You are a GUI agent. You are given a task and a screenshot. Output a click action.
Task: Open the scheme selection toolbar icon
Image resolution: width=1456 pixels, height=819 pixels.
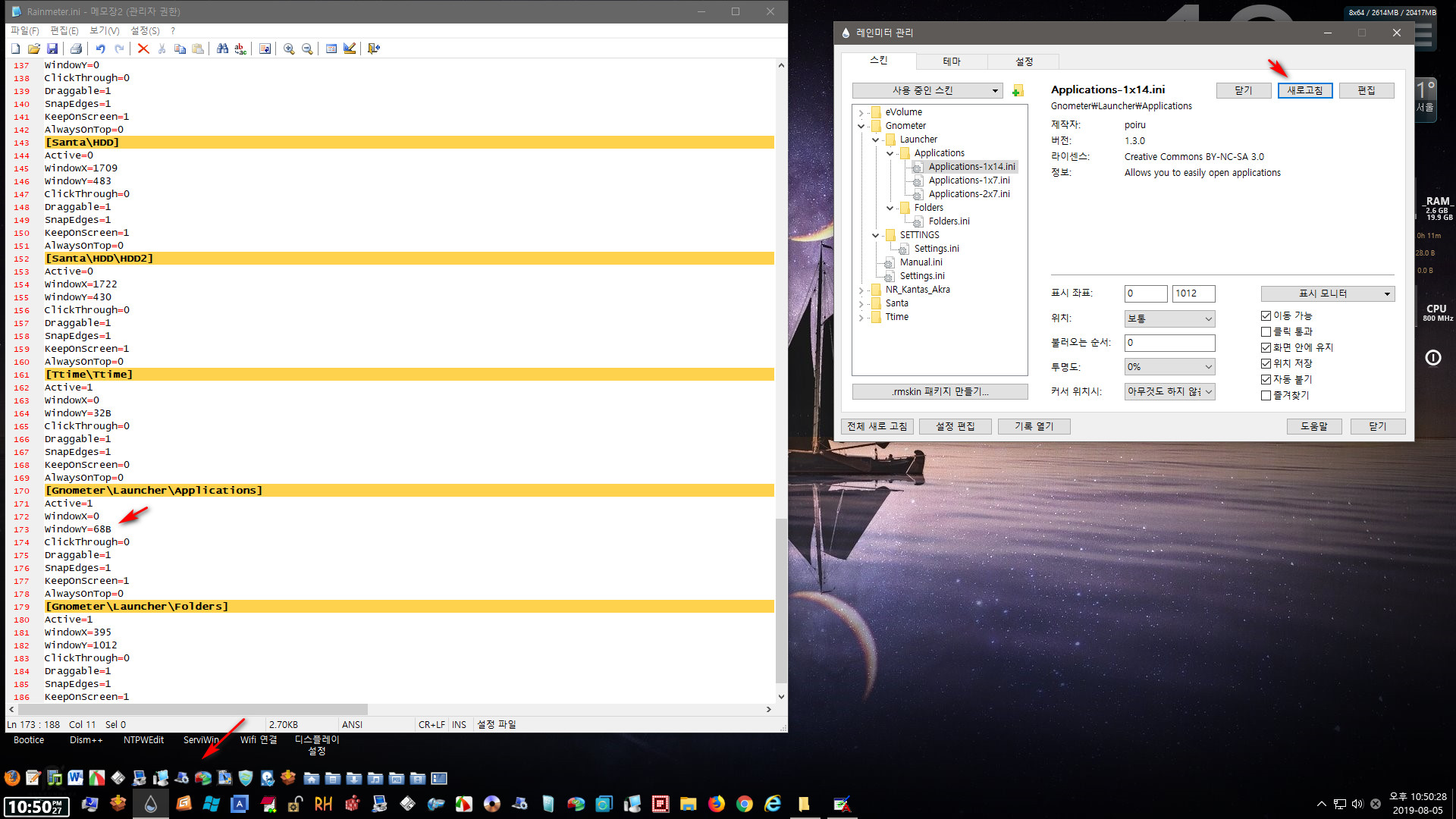[x=331, y=49]
